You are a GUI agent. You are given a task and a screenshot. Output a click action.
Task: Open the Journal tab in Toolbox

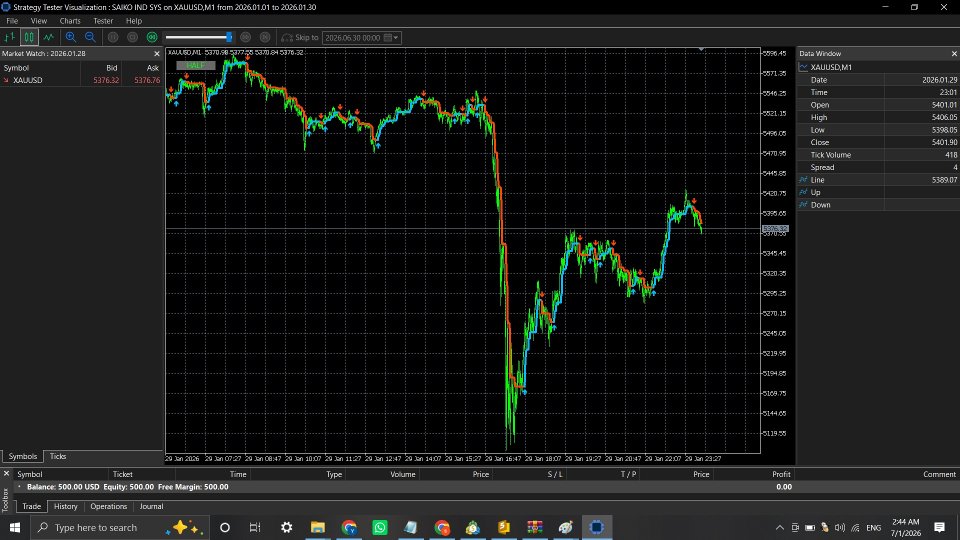click(151, 506)
